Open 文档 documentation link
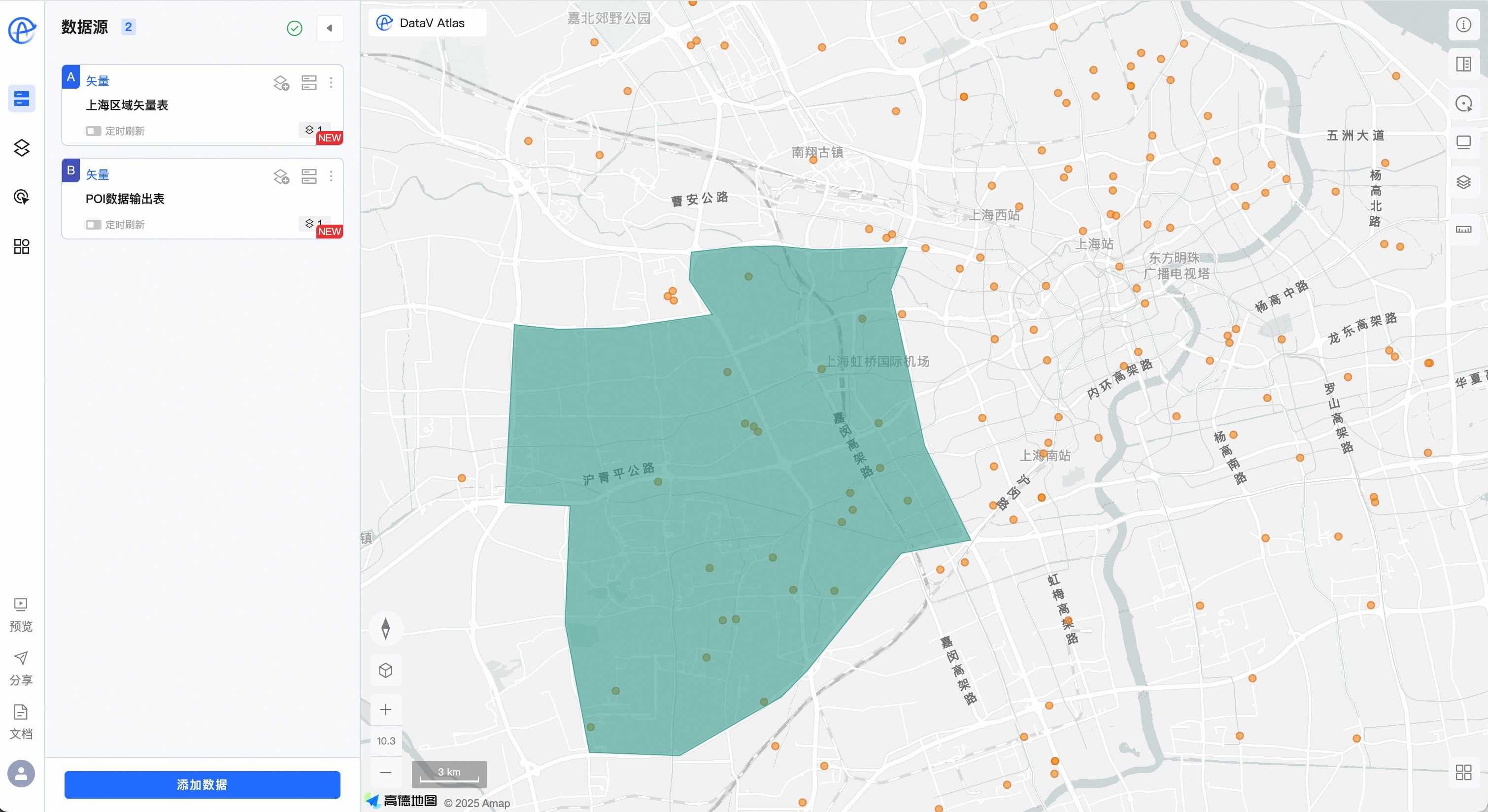 pos(21,722)
